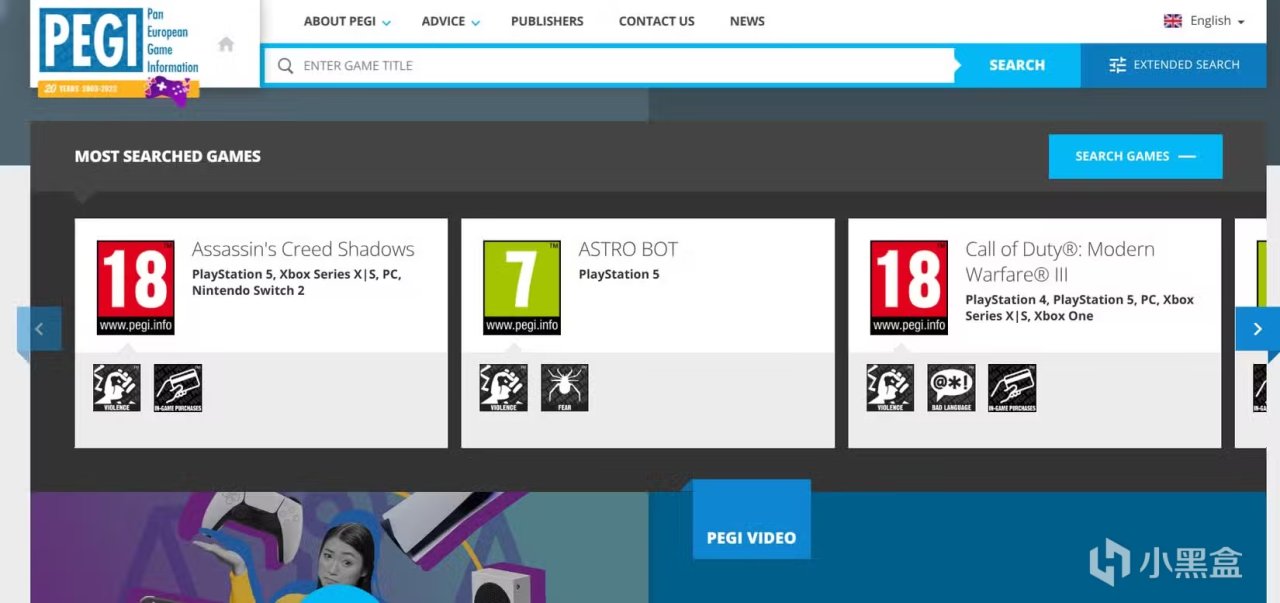Click the Bad Language descriptor on Call of Duty
The width and height of the screenshot is (1280, 603).
[x=951, y=388]
